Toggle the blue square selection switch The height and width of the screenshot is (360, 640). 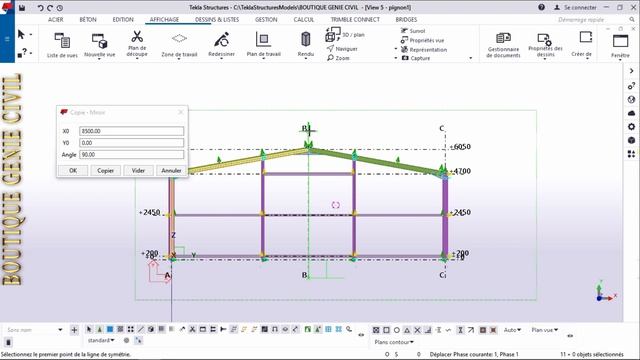(110, 329)
